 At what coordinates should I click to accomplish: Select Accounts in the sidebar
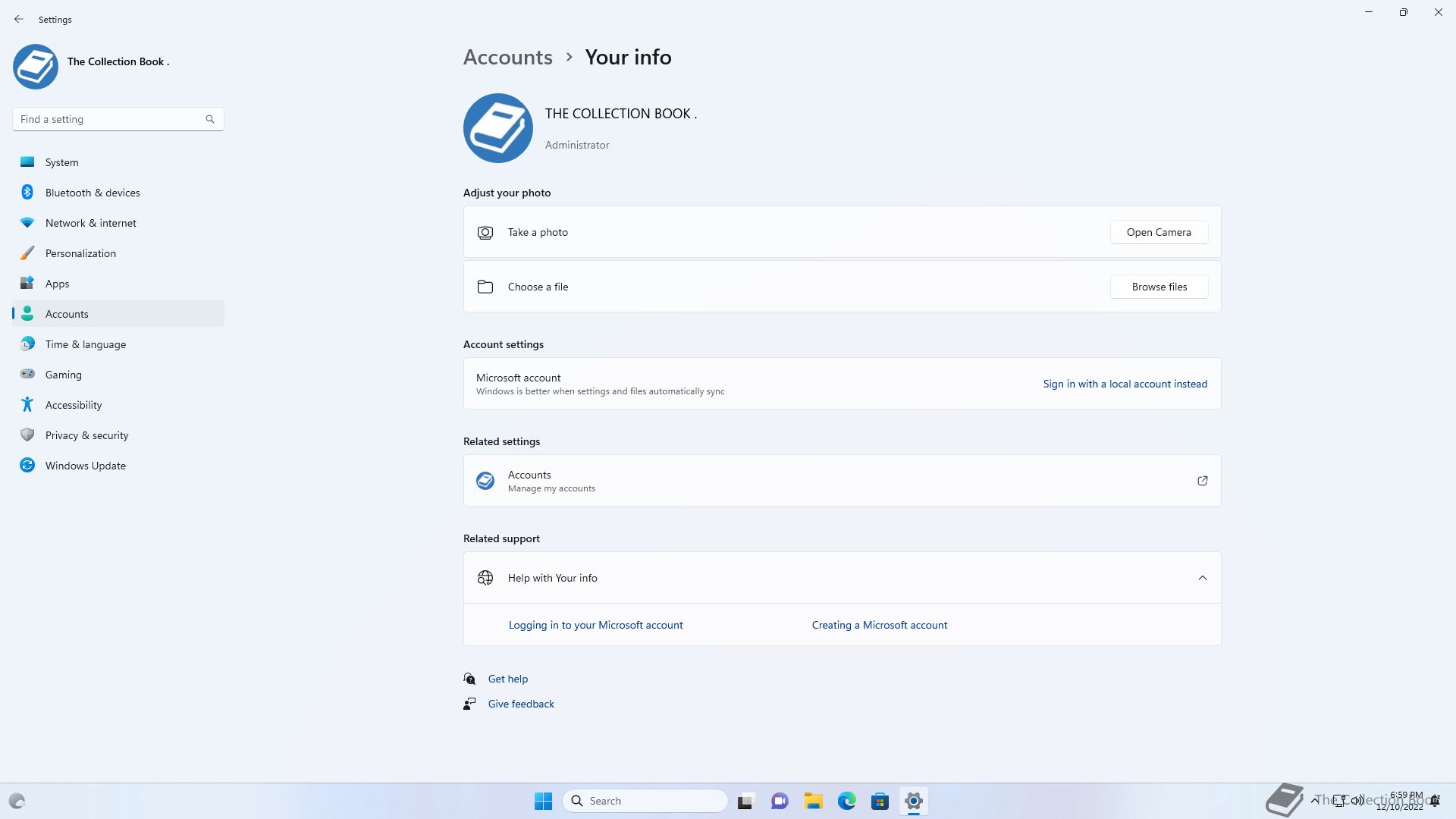click(x=118, y=314)
